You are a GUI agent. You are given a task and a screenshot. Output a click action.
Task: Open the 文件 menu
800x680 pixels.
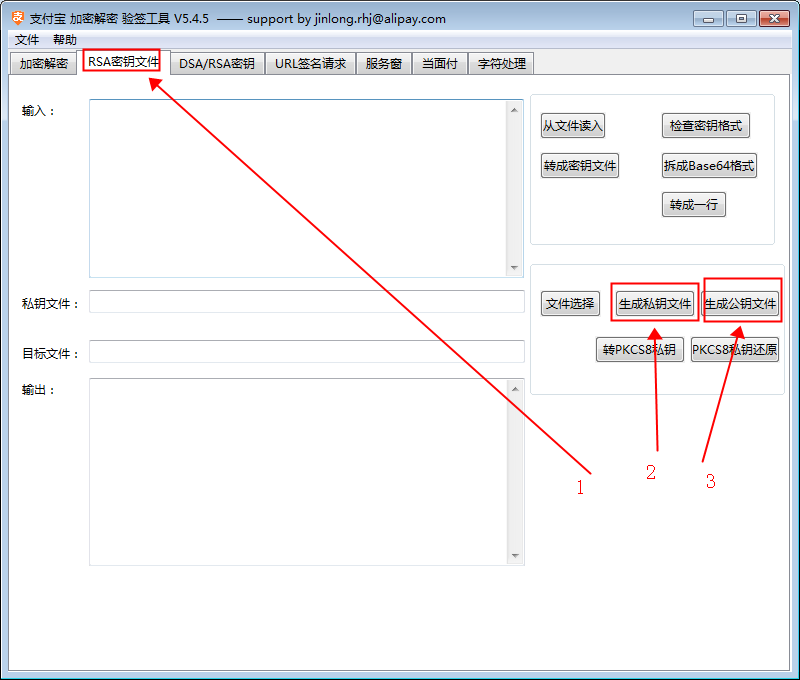(27, 40)
